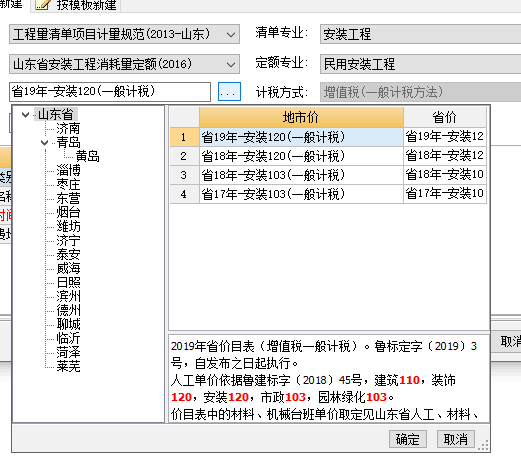Viewport: 521px width, 462px height.
Task: Select 滨州 in the region tree
Action: [68, 296]
